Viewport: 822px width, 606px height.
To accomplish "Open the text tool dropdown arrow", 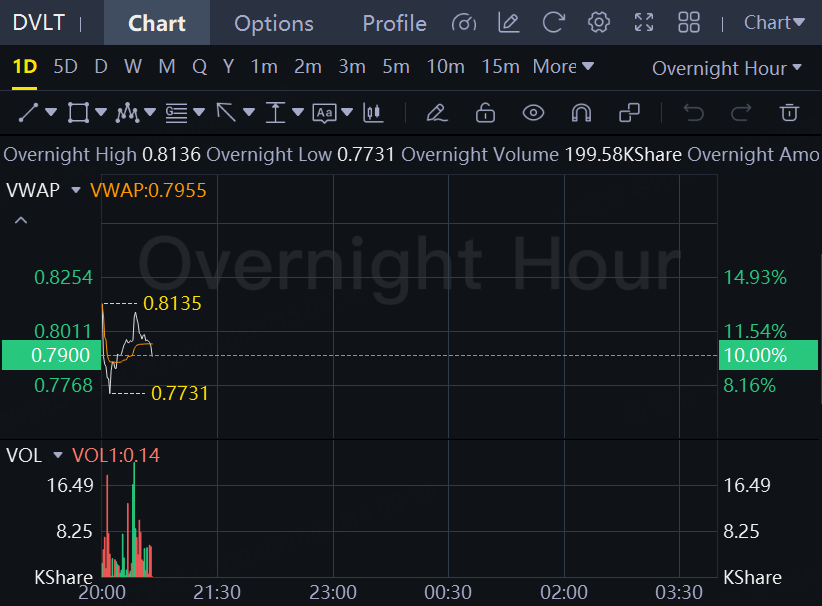I will pos(347,112).
